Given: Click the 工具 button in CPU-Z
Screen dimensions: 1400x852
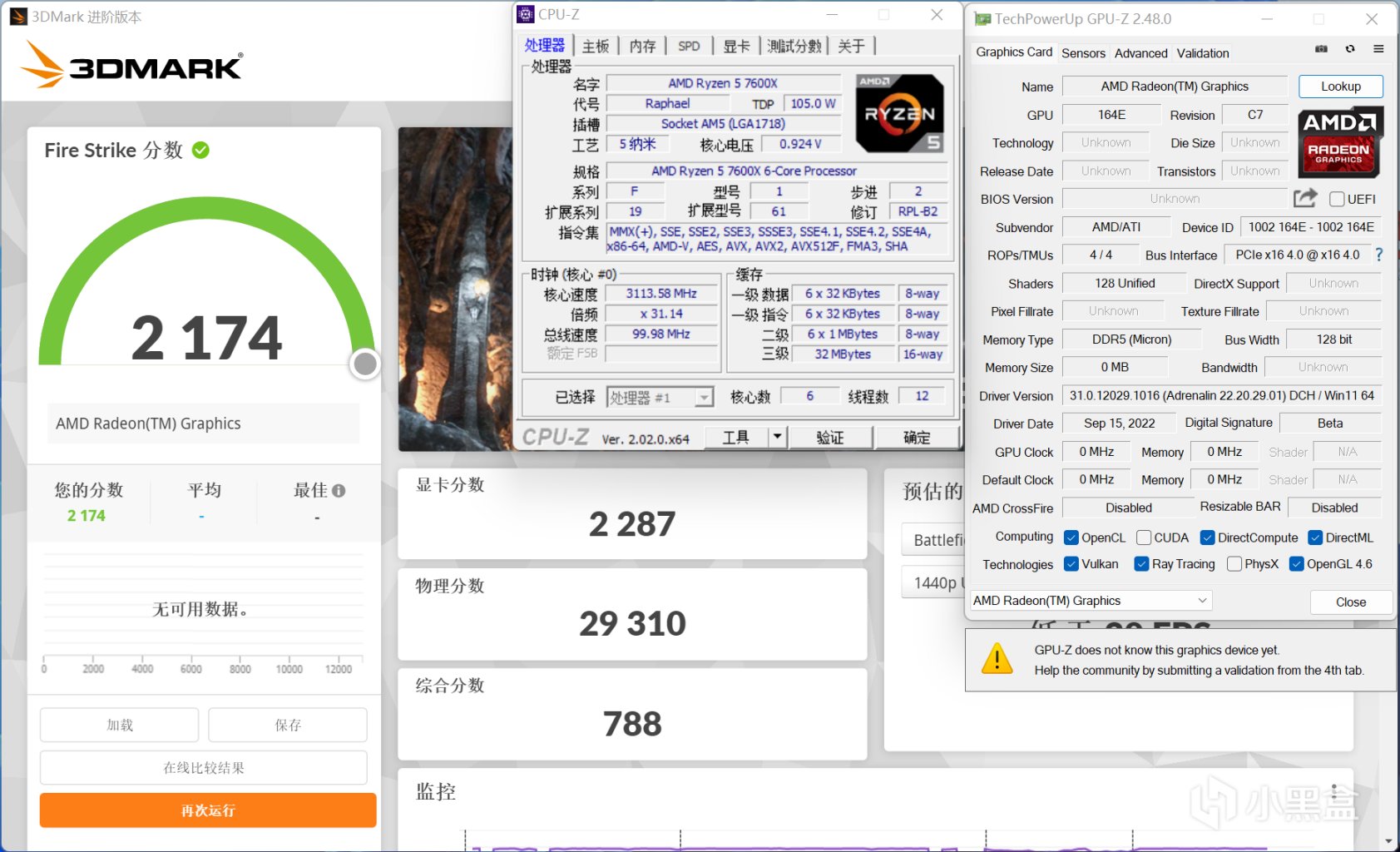Looking at the screenshot, I should click(x=736, y=437).
